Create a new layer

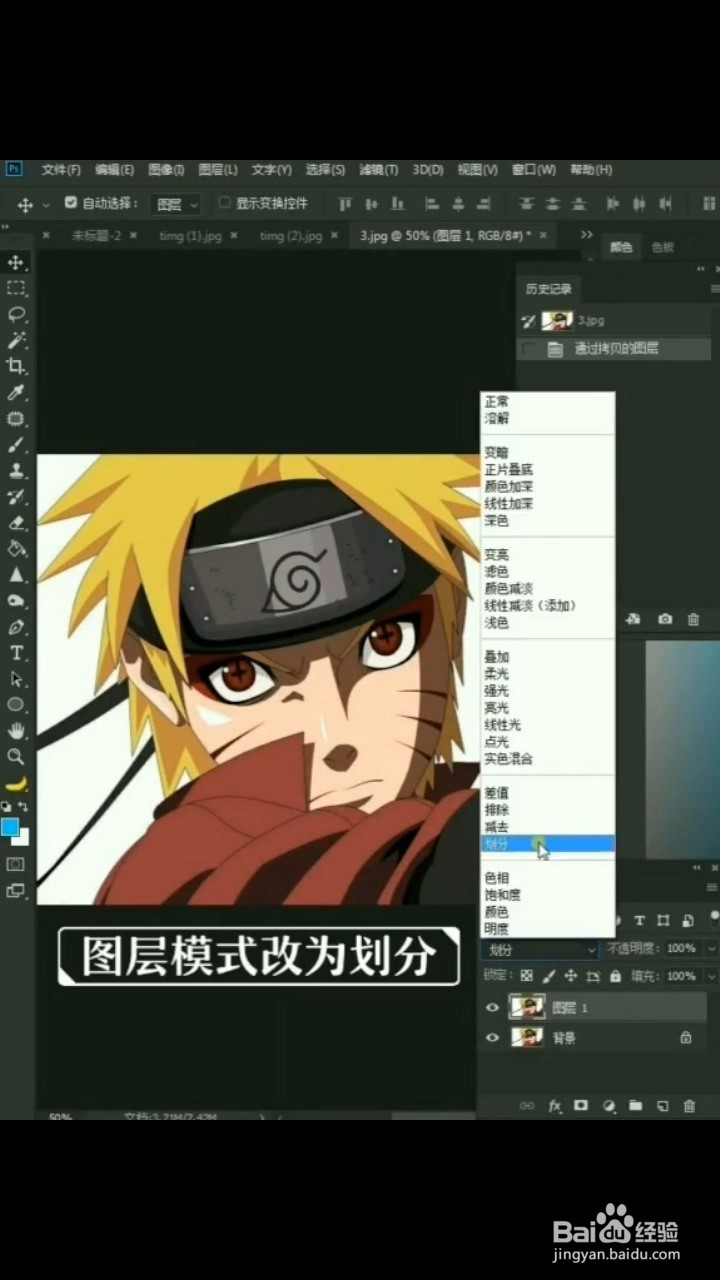[662, 1105]
